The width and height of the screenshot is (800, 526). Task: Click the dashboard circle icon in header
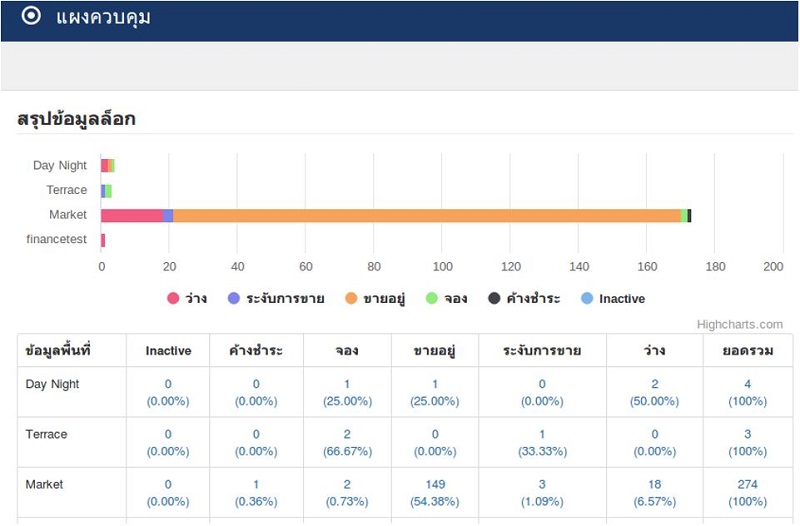click(x=31, y=16)
